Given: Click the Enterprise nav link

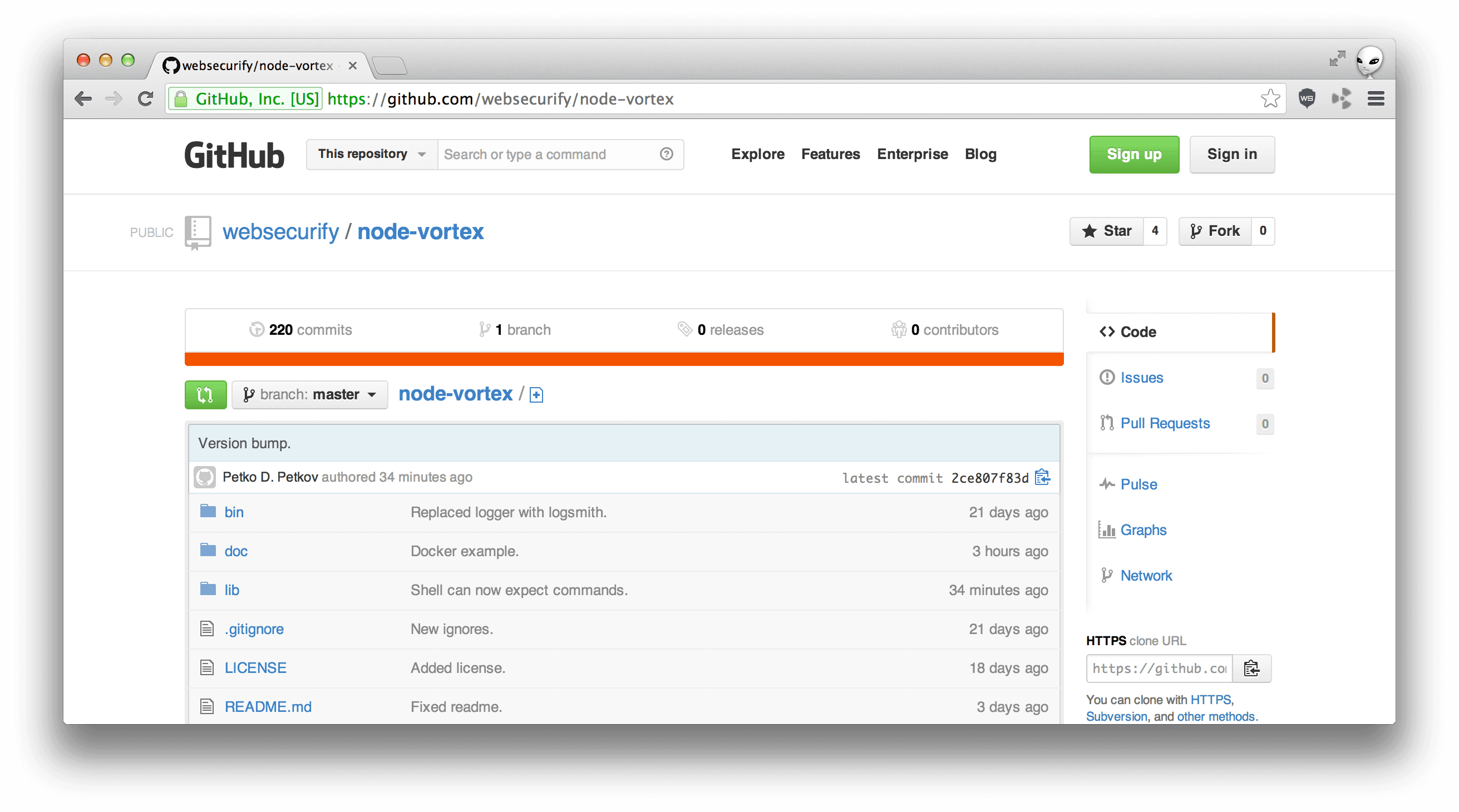Looking at the screenshot, I should point(912,154).
